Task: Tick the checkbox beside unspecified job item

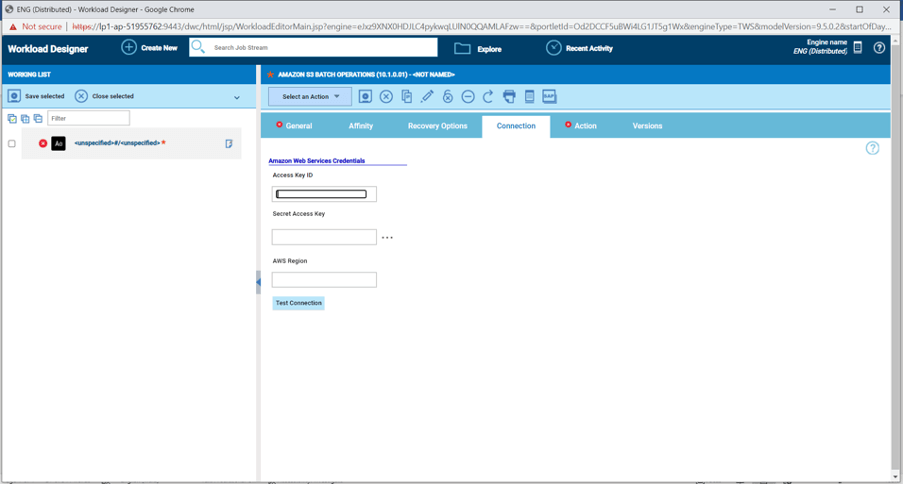Action: [x=12, y=144]
